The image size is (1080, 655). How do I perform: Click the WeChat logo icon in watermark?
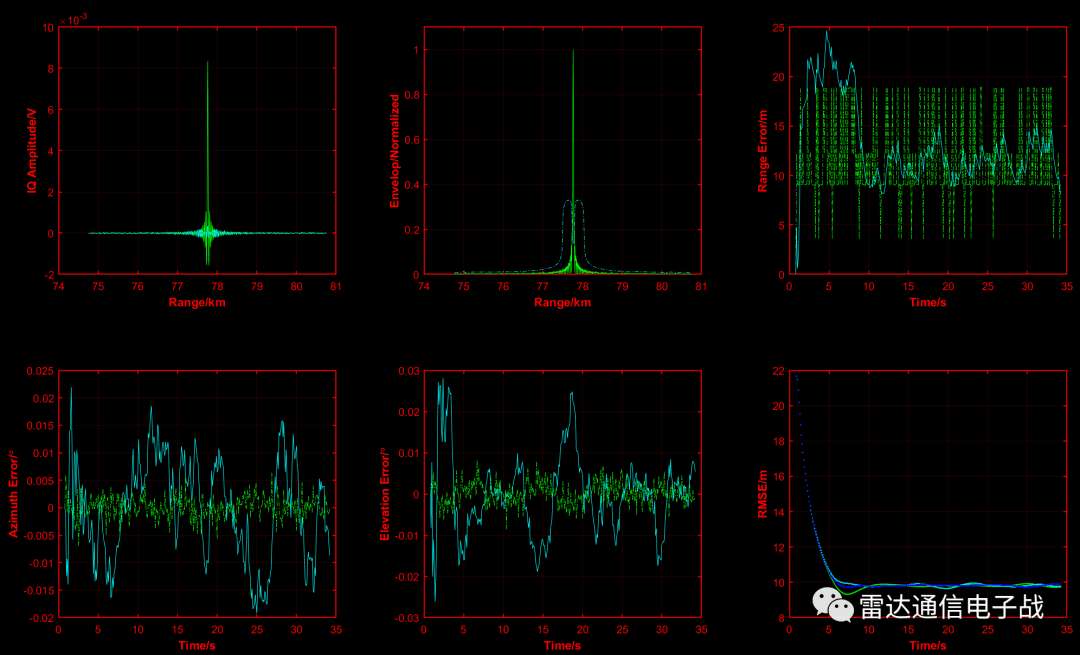point(833,604)
